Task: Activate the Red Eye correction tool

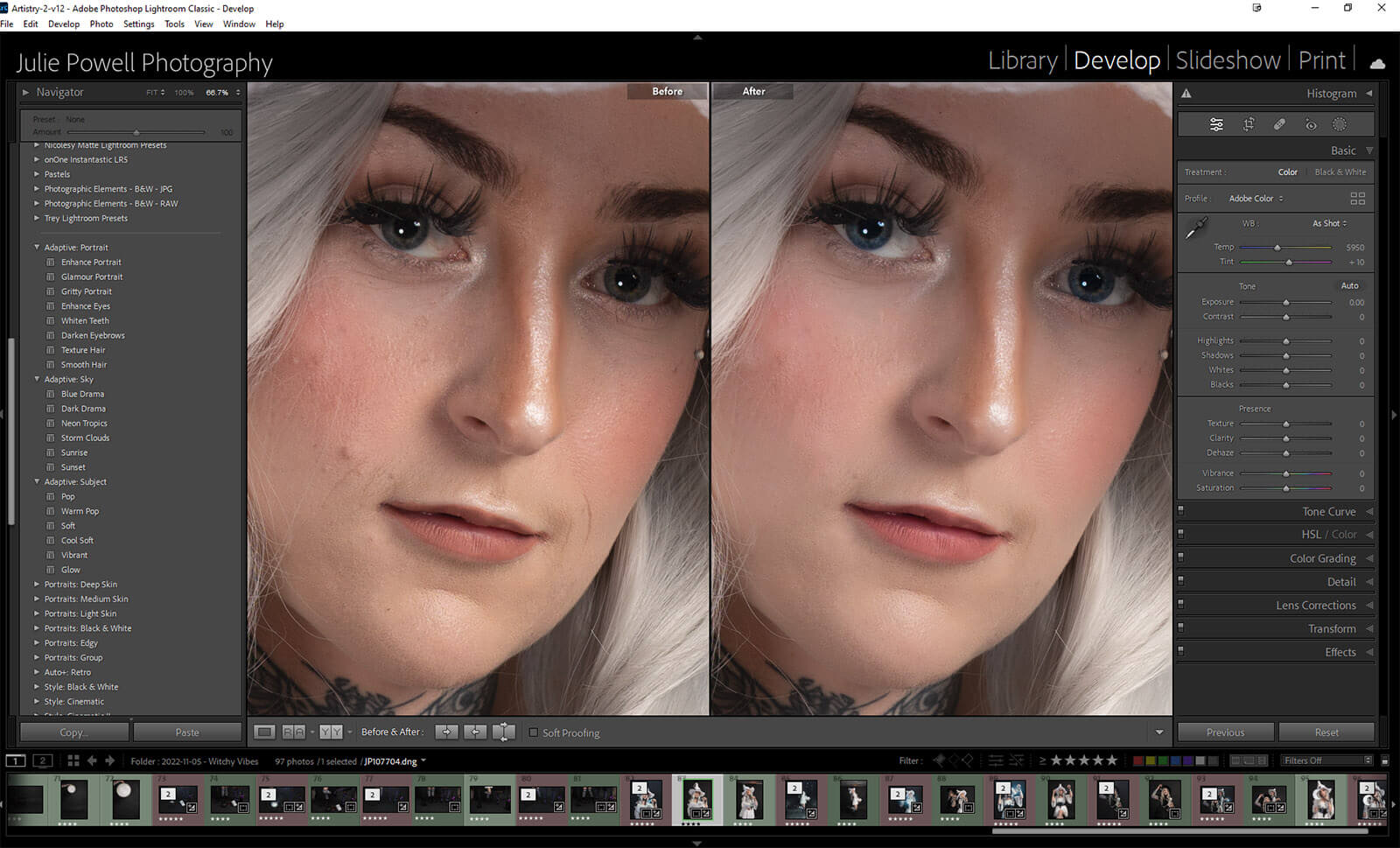Action: (x=1310, y=124)
